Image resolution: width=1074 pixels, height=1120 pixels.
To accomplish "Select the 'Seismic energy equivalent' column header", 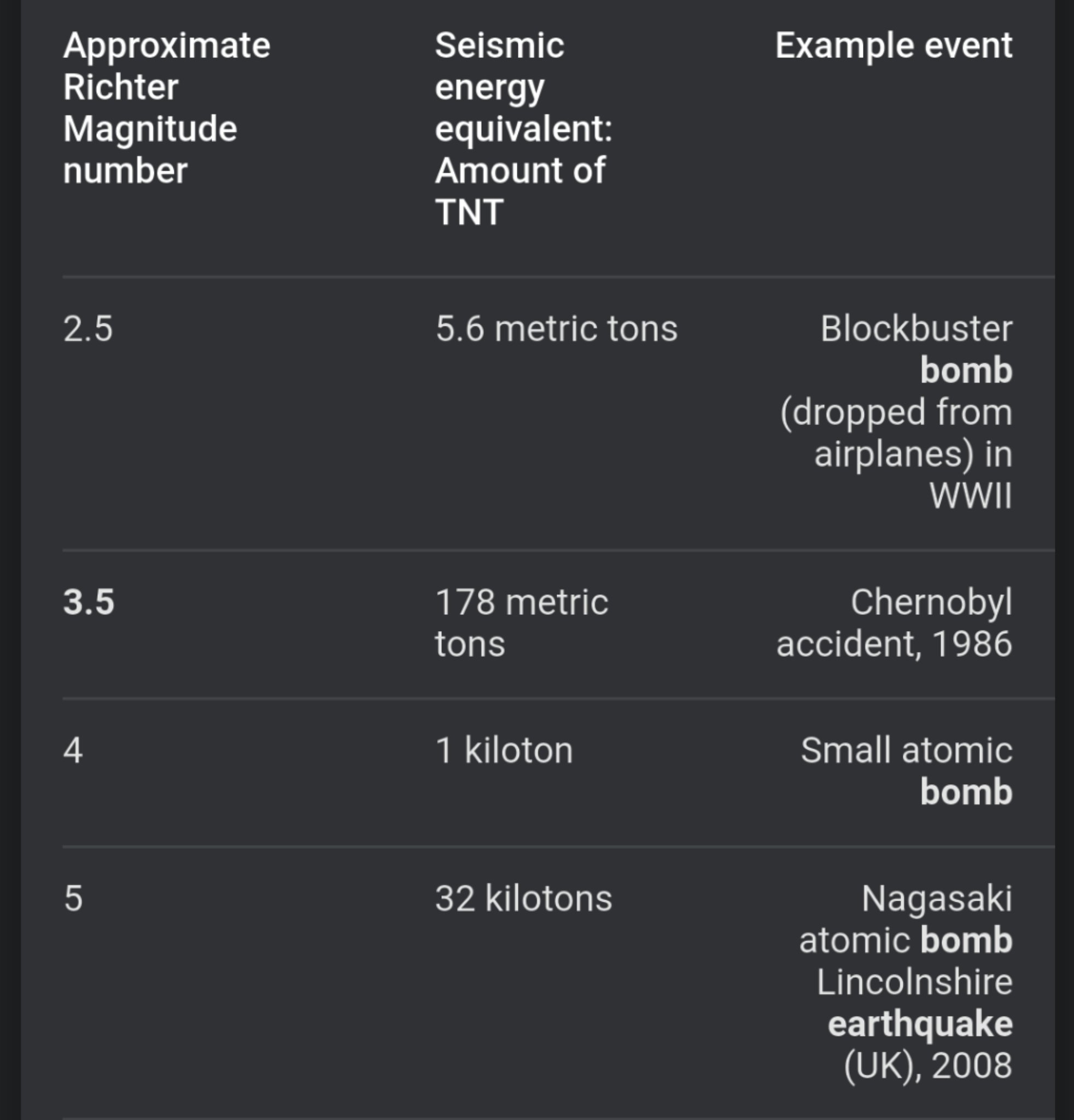I will [523, 129].
